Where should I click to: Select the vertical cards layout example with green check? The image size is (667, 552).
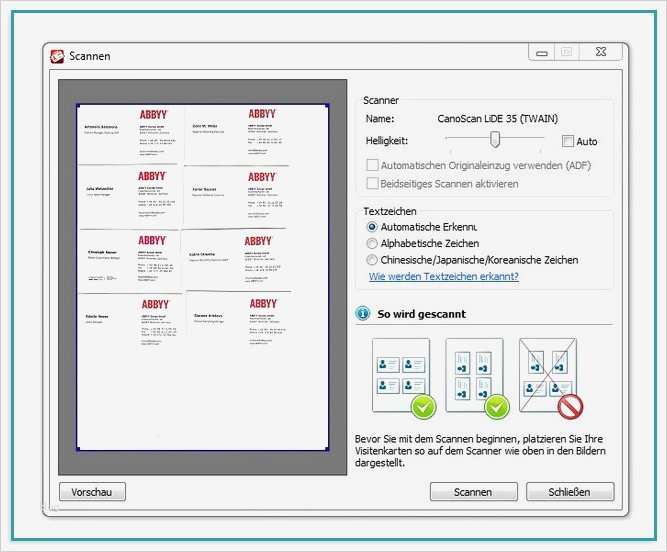click(x=474, y=375)
